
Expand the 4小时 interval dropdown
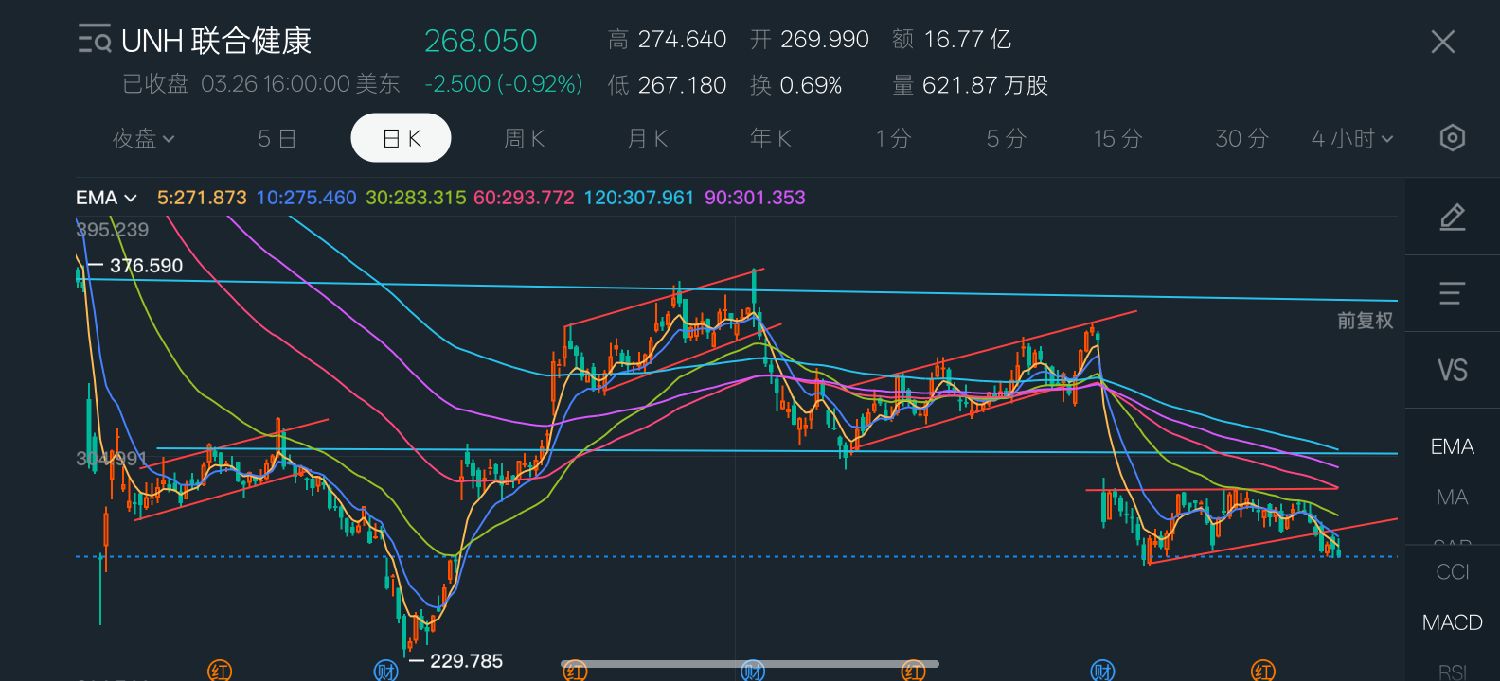click(1352, 139)
